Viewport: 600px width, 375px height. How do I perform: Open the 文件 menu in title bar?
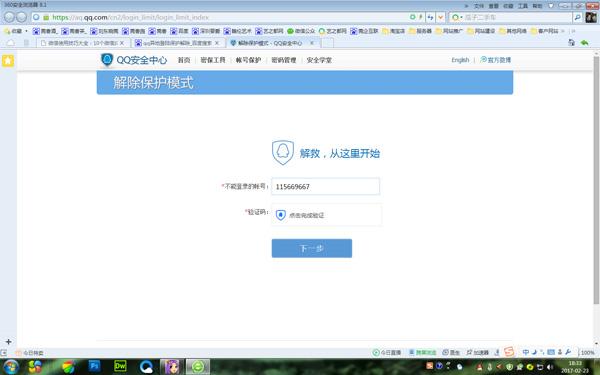click(x=479, y=6)
